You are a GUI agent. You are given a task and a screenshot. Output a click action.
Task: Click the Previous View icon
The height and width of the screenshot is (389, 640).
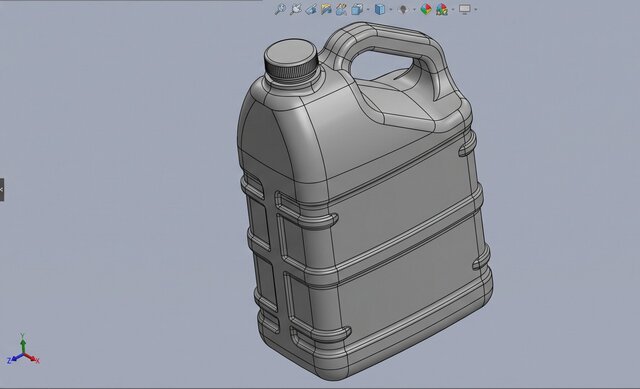[x=311, y=9]
